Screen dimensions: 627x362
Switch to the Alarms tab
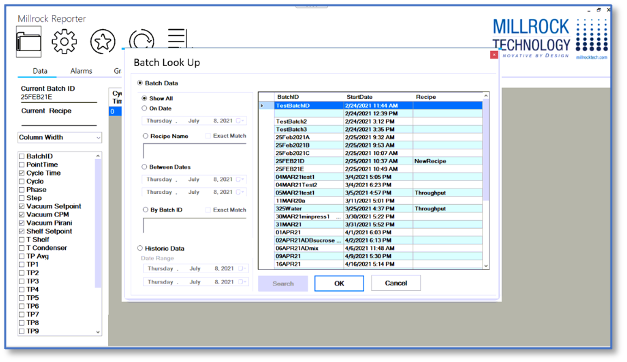pos(81,71)
